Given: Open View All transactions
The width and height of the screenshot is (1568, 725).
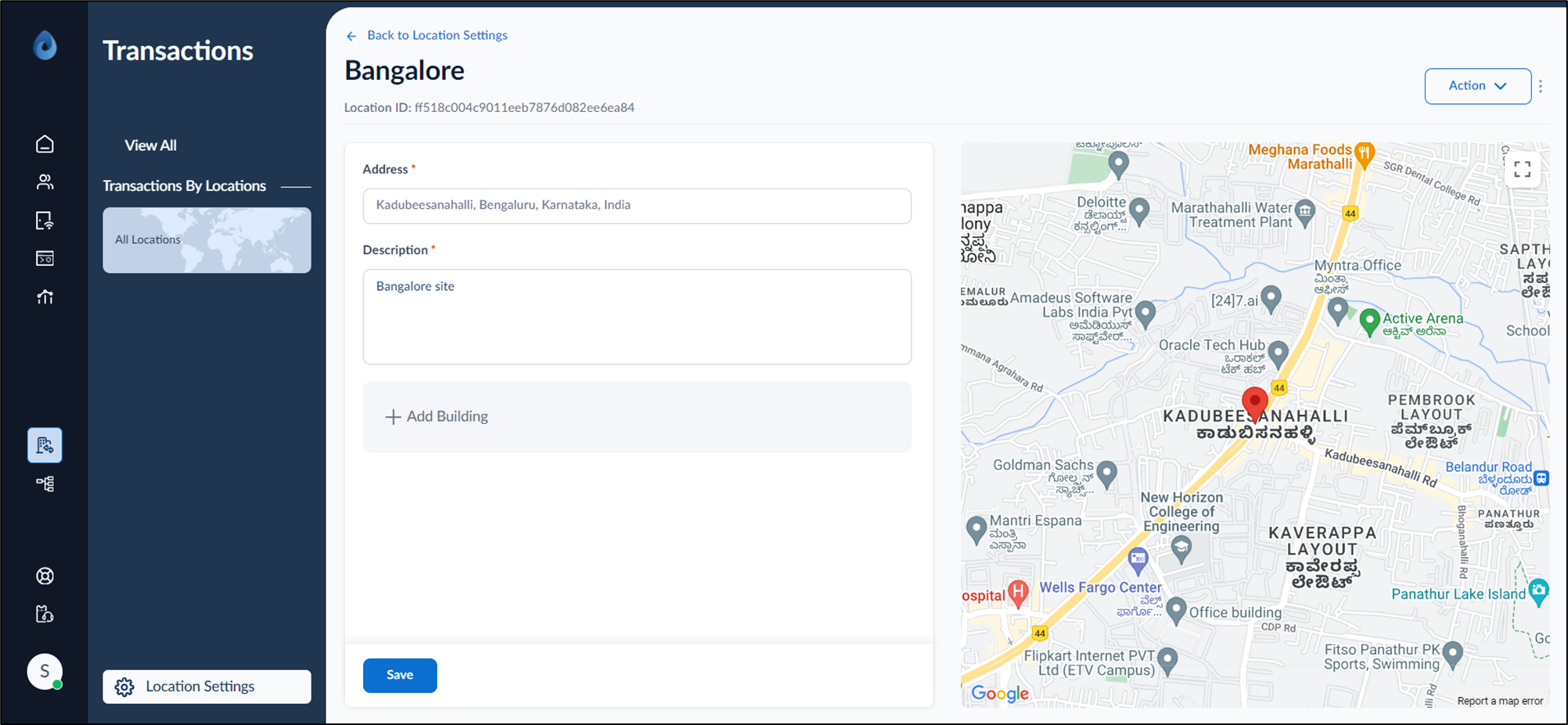Looking at the screenshot, I should coord(150,145).
